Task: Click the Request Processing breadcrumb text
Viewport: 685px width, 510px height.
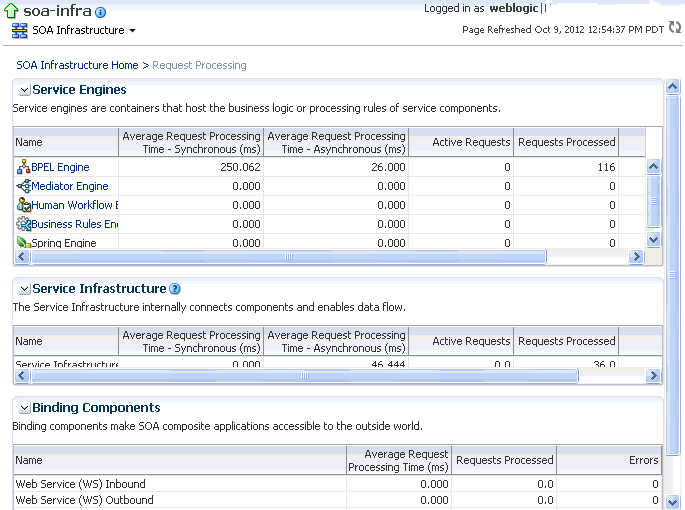Action: point(199,65)
